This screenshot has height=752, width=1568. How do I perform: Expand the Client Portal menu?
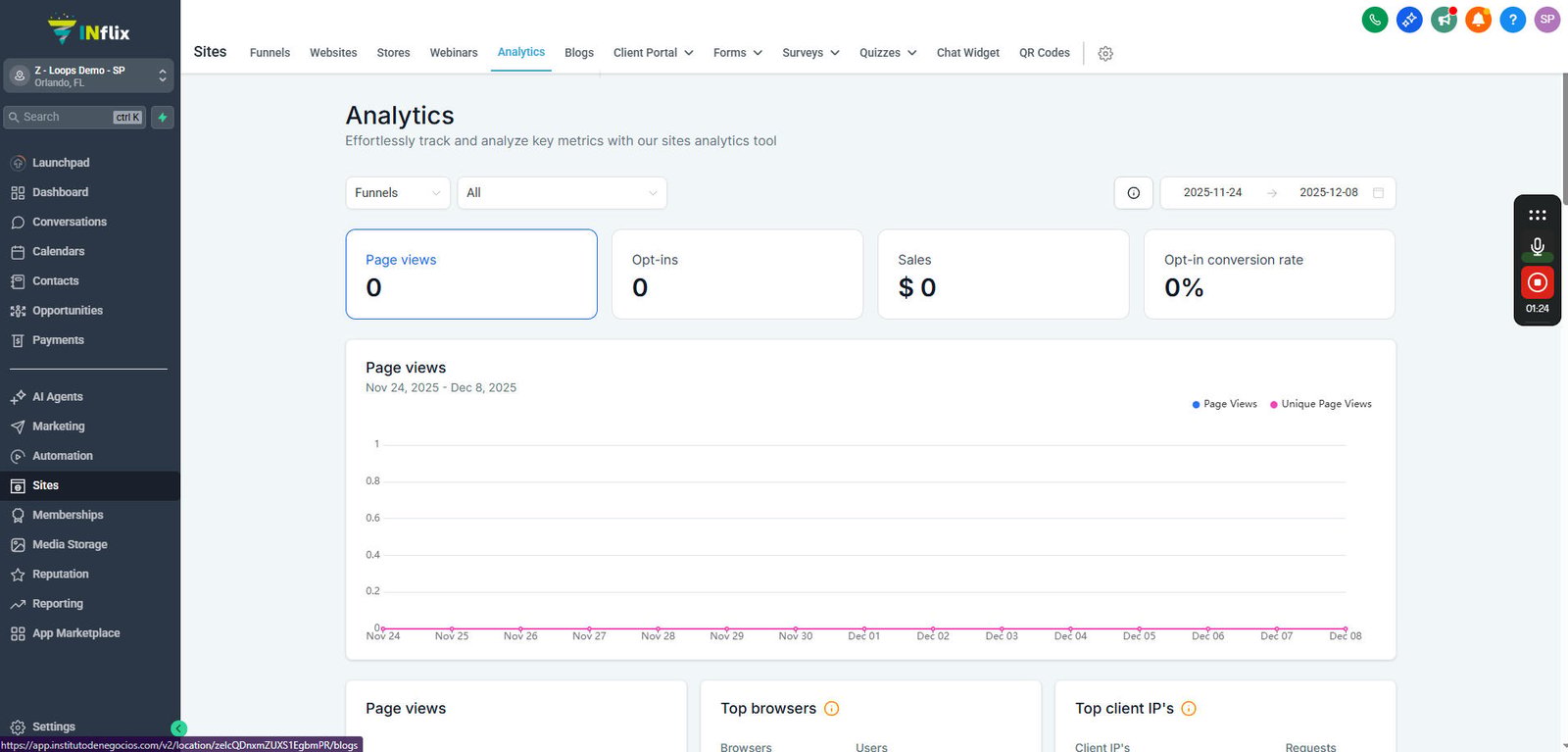pyautogui.click(x=654, y=53)
